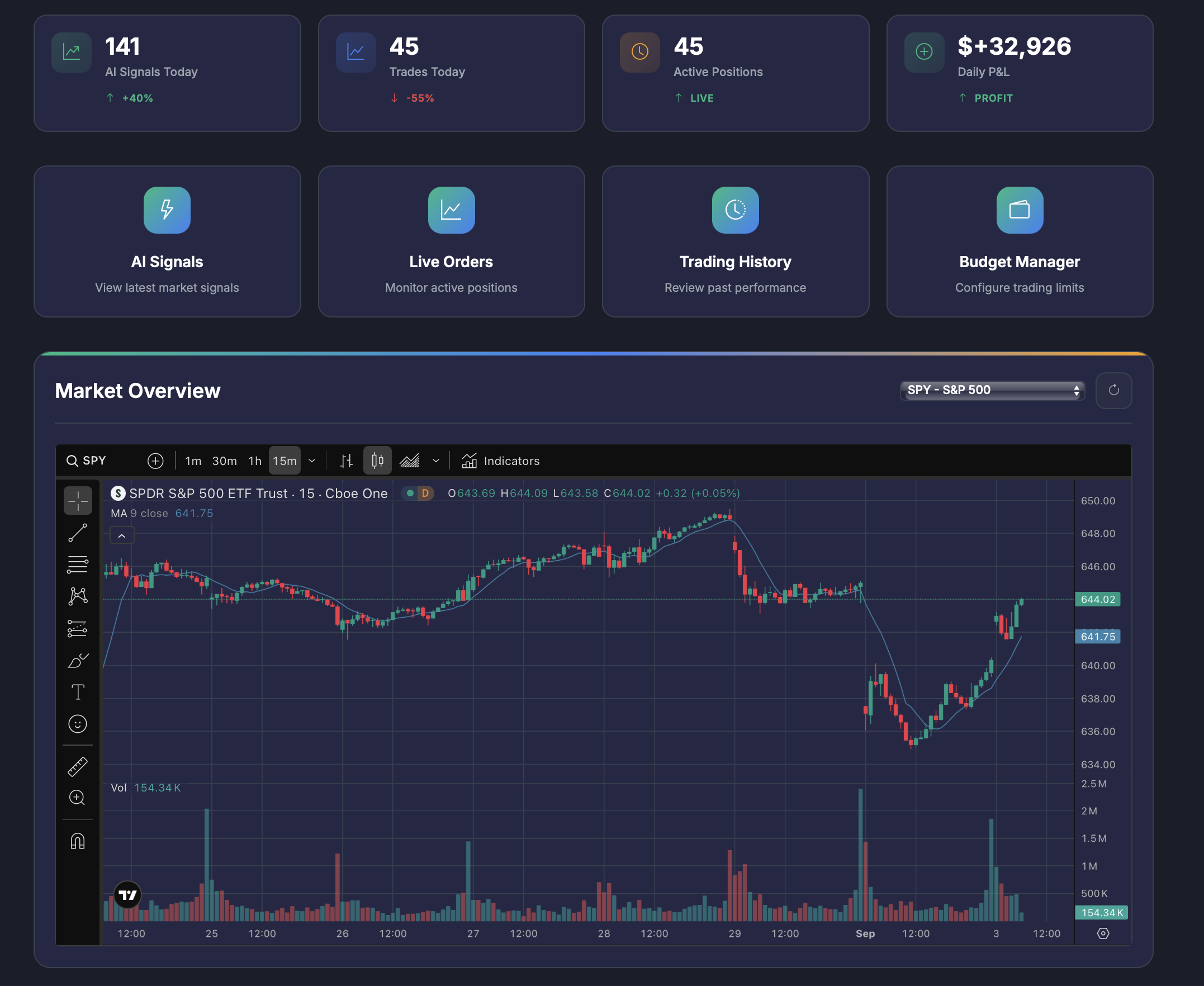Open Live Orders card
Viewport: 1204px width, 986px height.
click(451, 241)
